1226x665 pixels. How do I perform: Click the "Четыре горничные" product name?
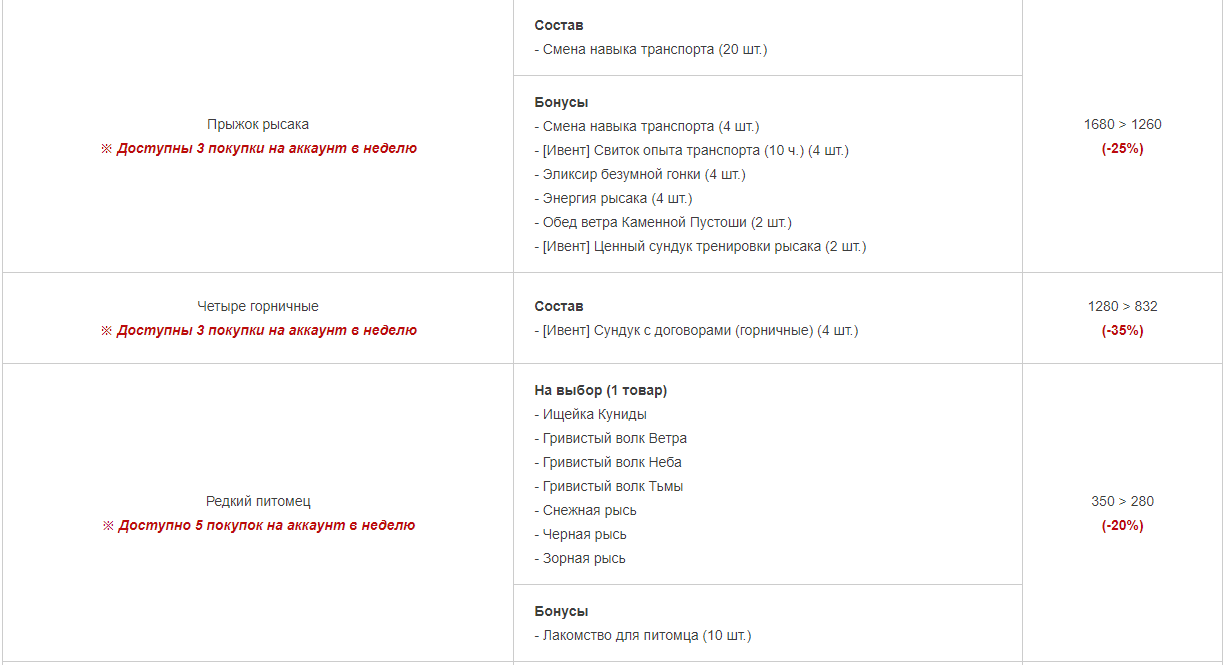258,307
